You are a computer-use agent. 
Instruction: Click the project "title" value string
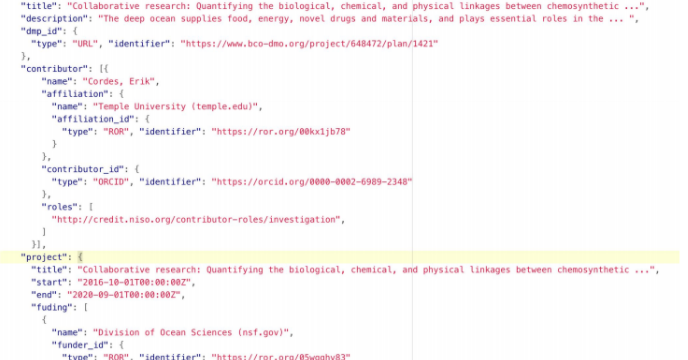(366, 270)
